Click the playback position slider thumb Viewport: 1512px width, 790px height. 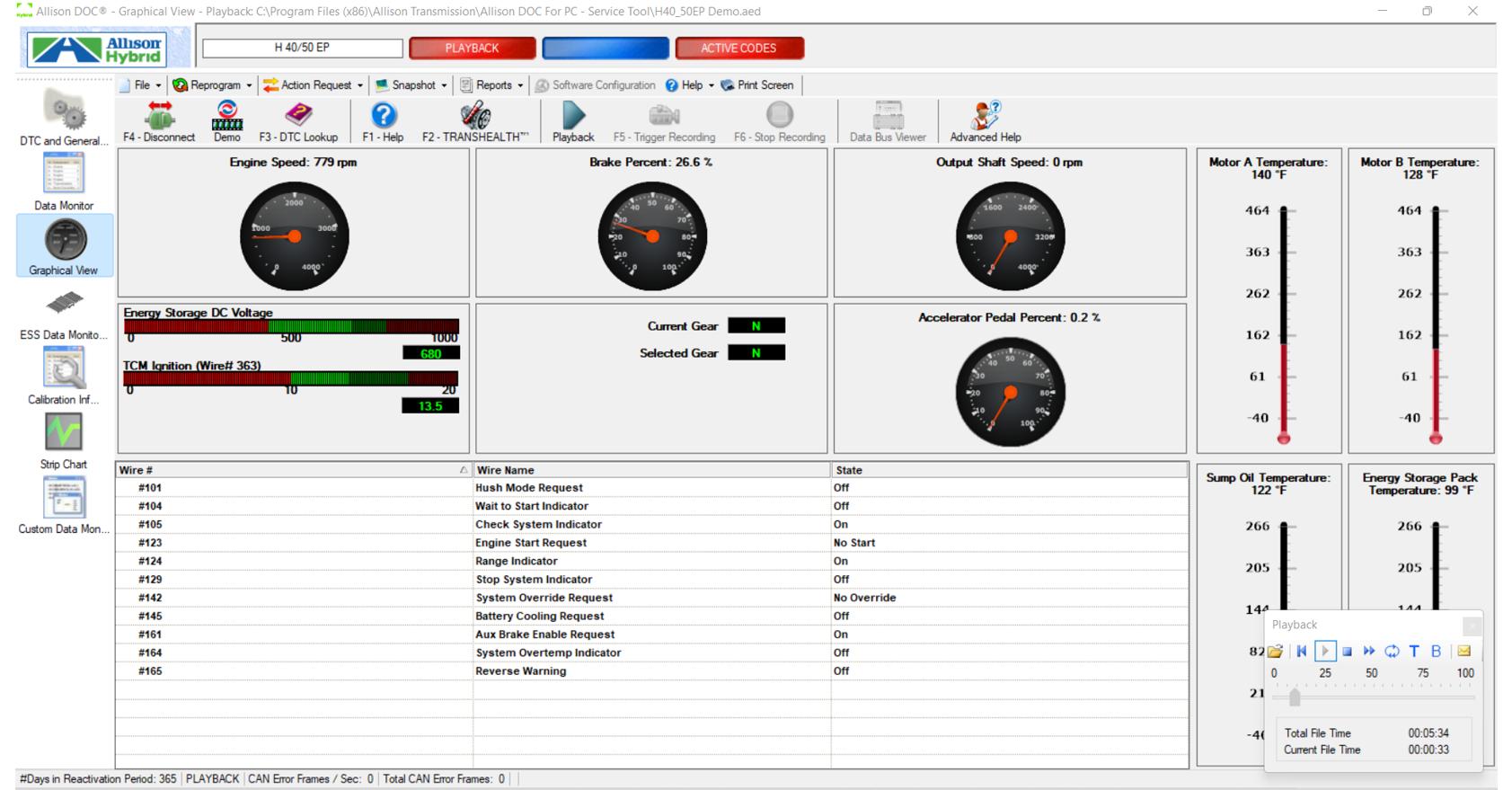click(x=1295, y=697)
